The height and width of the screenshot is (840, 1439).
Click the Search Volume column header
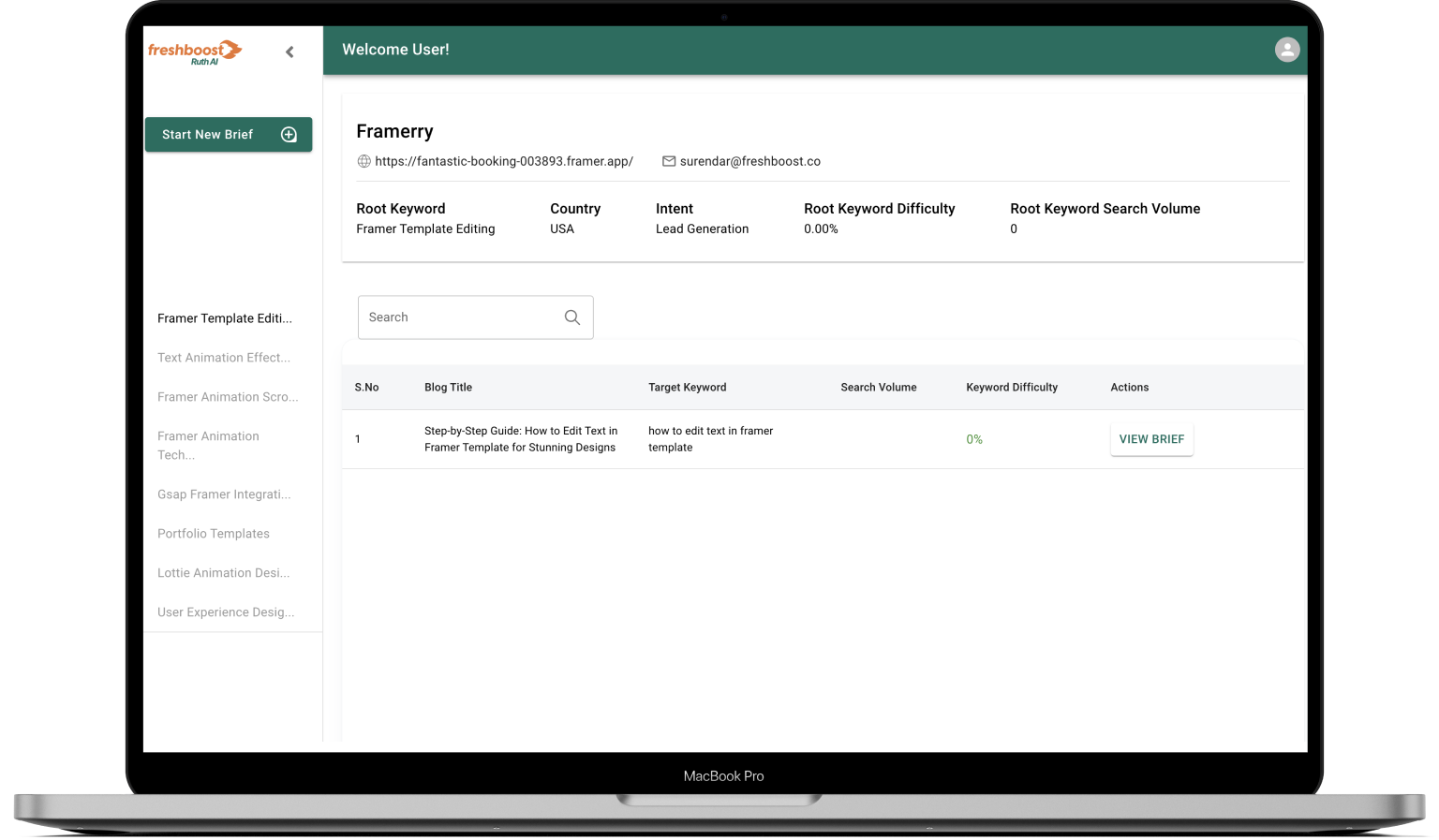pyautogui.click(x=879, y=388)
